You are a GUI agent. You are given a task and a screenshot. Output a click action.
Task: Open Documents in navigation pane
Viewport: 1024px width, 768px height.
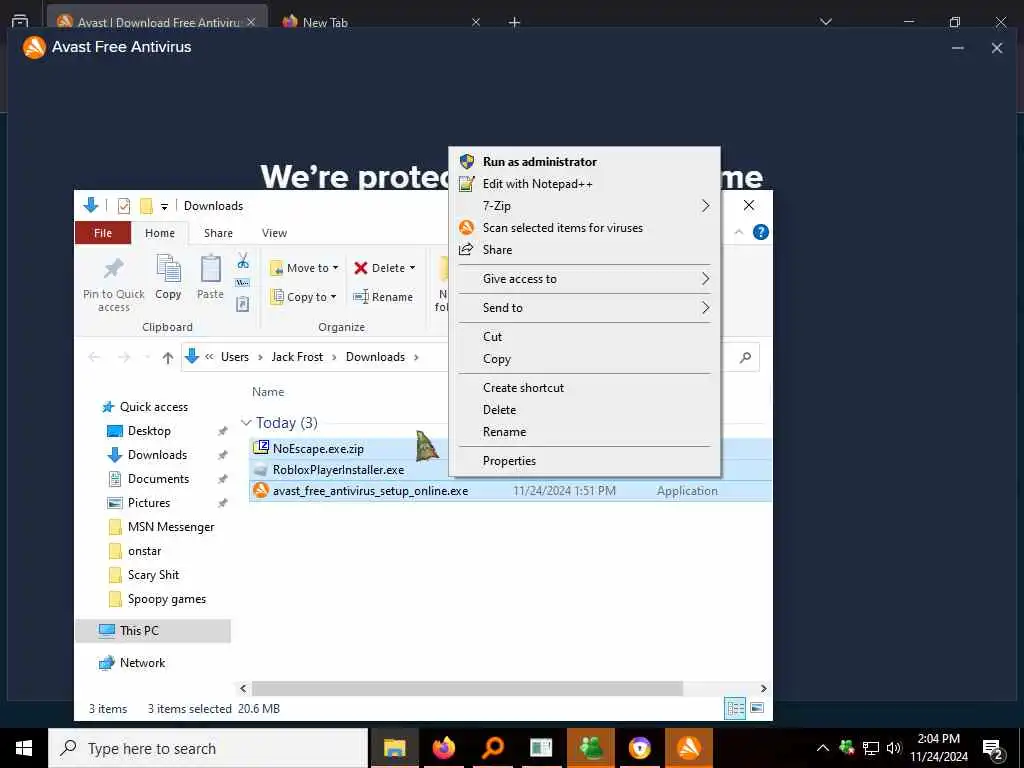(x=158, y=479)
